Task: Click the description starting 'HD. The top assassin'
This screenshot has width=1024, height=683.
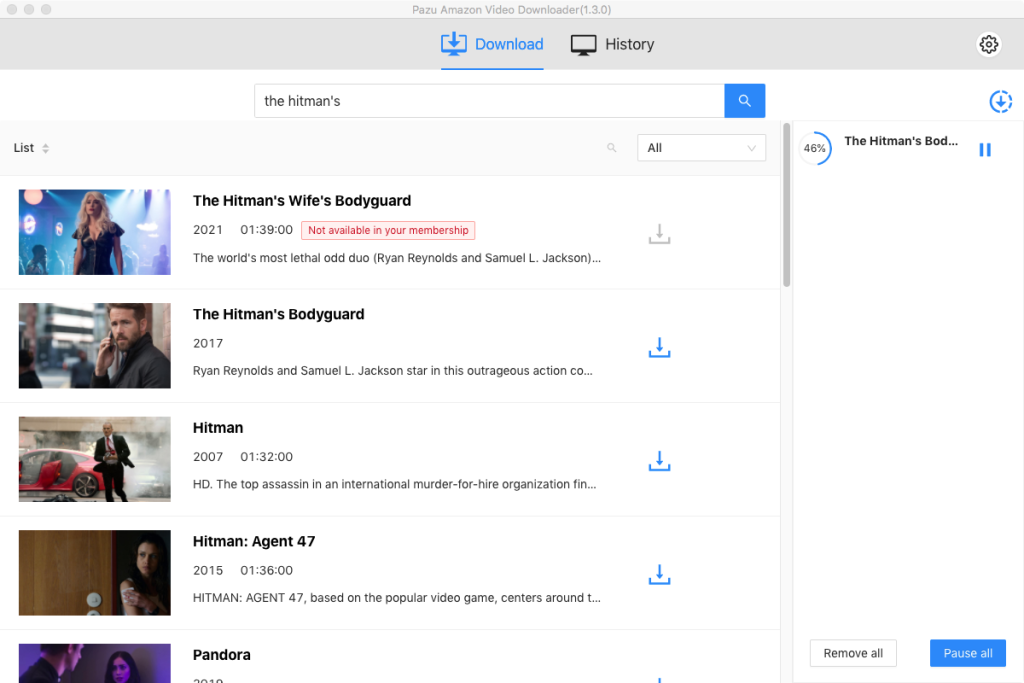Action: [x=394, y=484]
